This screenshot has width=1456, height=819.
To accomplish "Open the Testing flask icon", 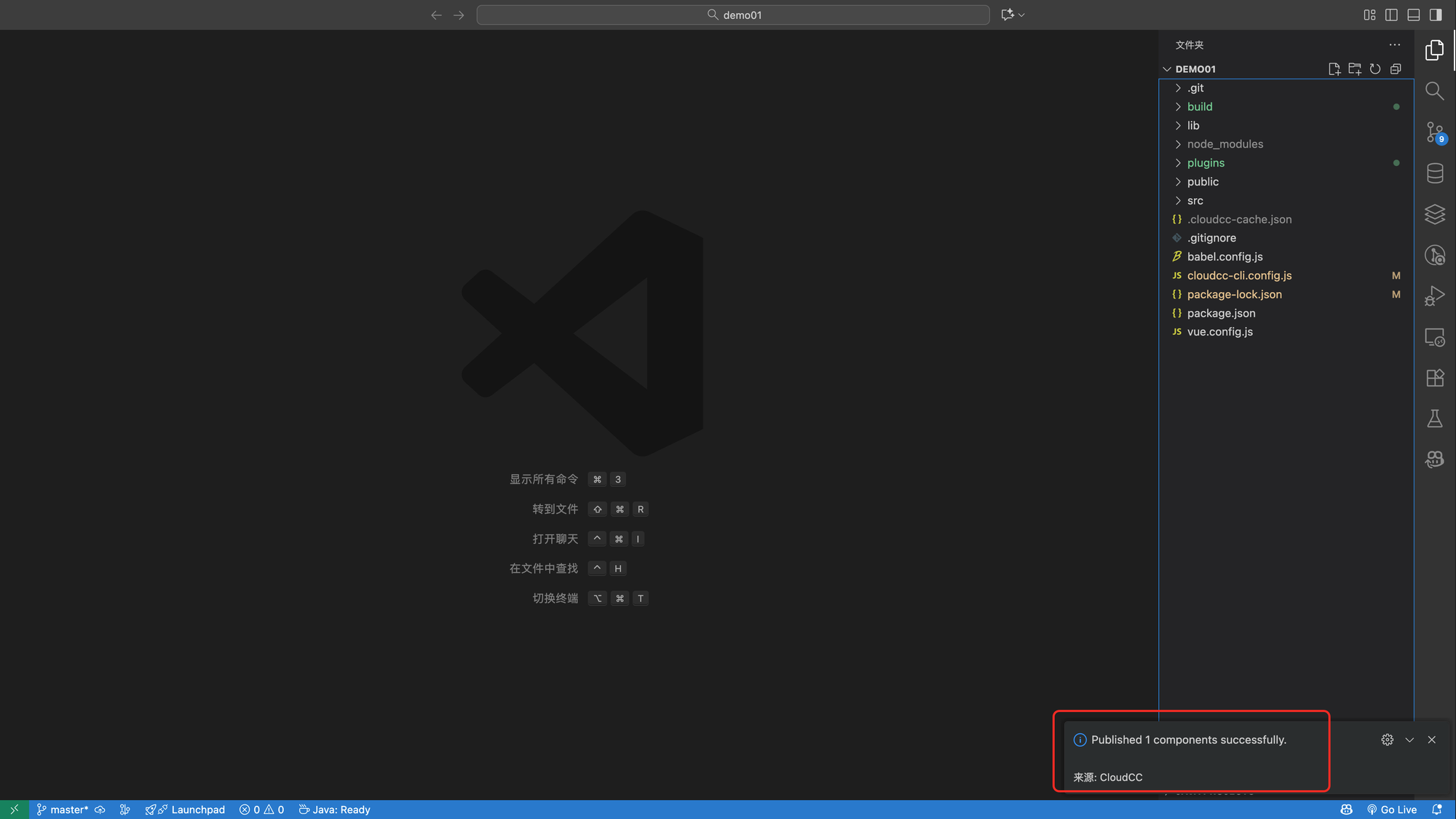I will (x=1434, y=419).
